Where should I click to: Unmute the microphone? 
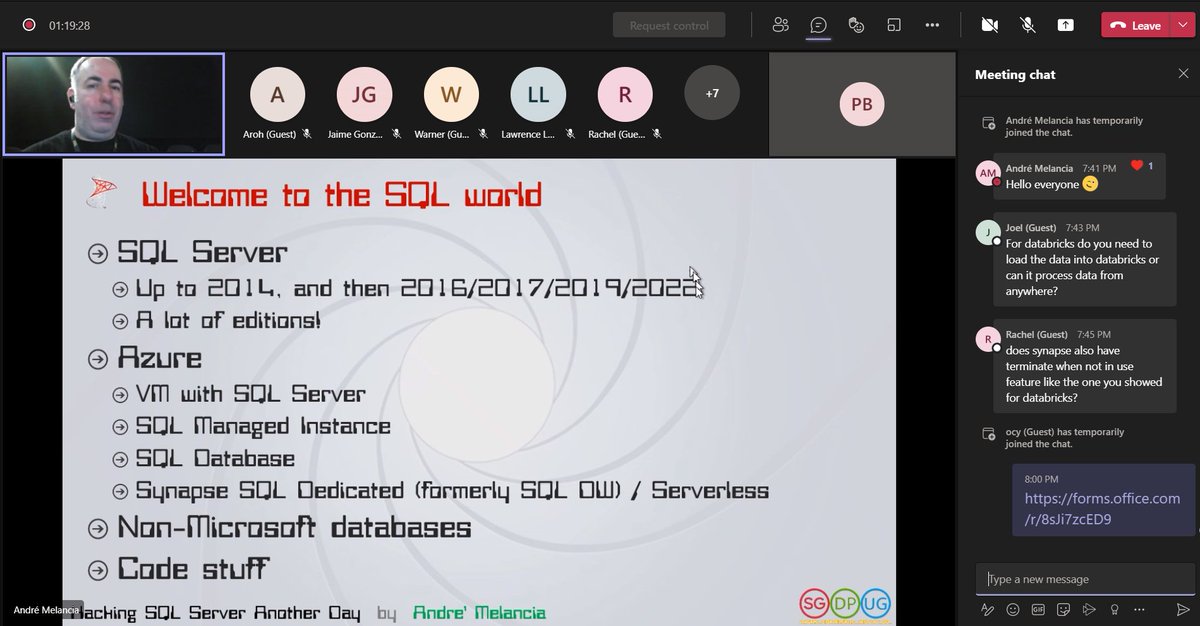pos(1028,25)
